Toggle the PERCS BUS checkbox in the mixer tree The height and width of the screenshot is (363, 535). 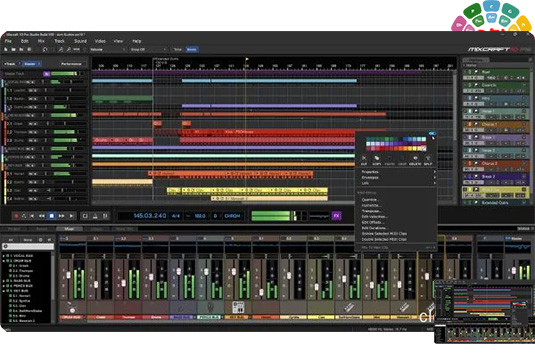[8, 286]
